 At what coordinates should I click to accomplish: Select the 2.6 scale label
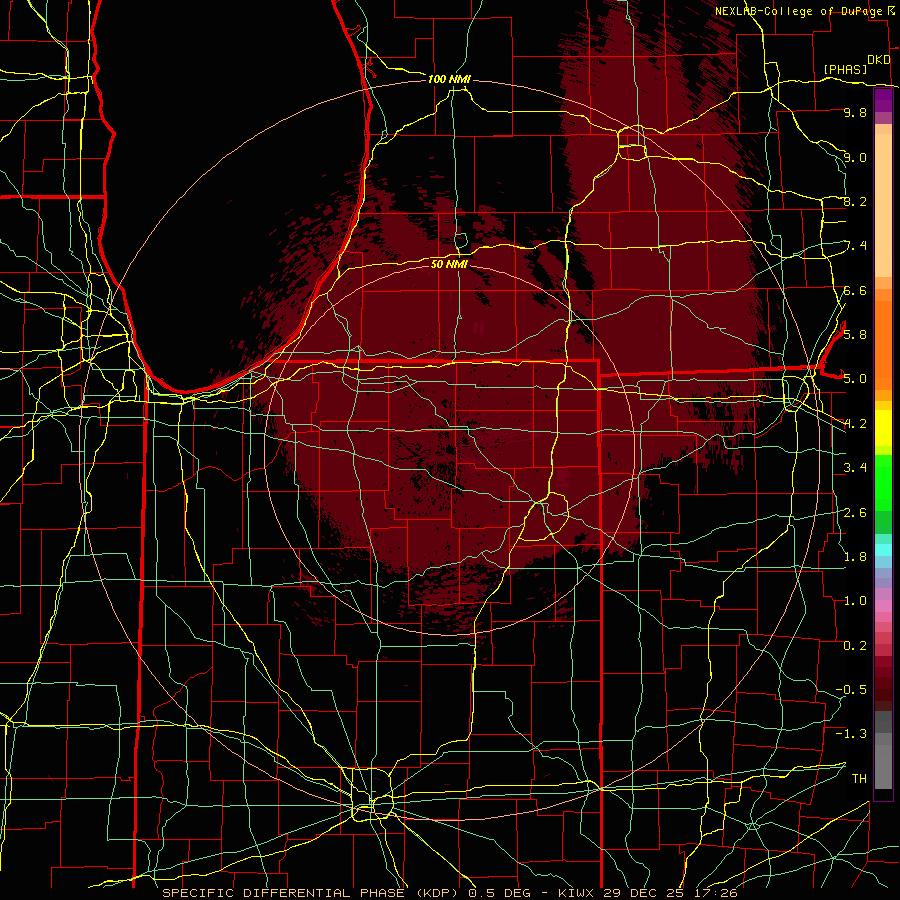tap(855, 513)
